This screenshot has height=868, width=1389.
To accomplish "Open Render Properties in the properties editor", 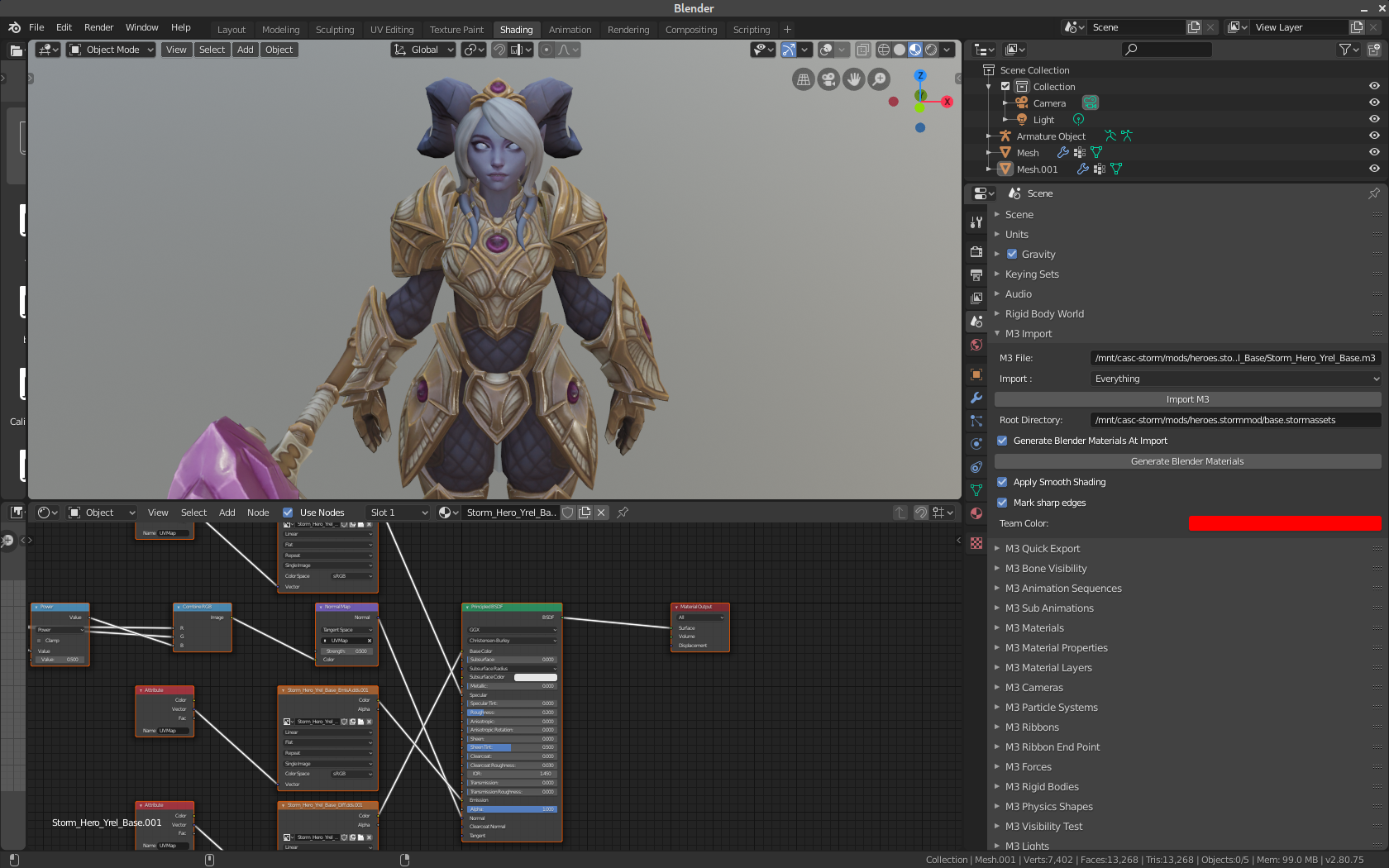I will 976,251.
